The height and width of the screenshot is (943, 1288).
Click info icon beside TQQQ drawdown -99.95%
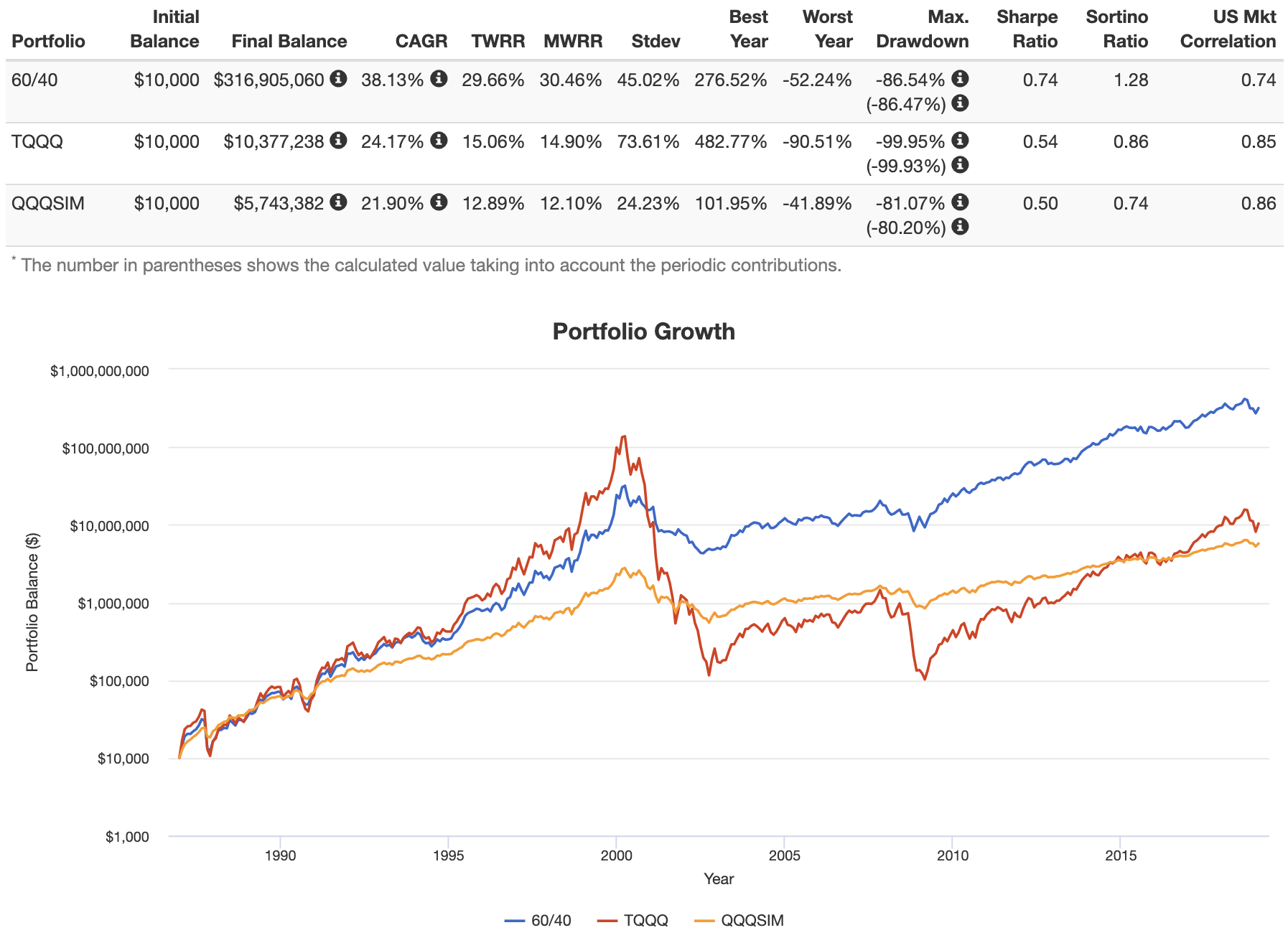pos(960,140)
